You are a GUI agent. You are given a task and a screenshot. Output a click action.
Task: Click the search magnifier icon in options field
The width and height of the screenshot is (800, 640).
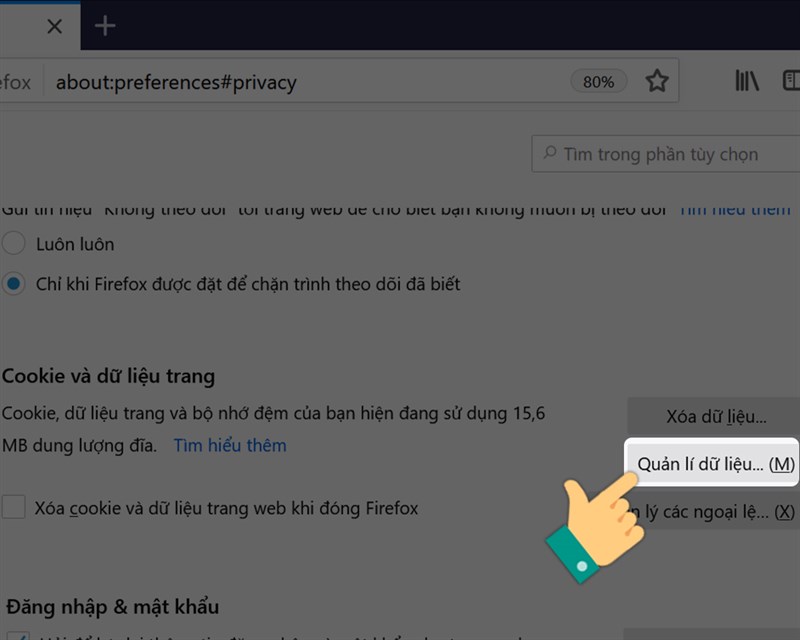tap(549, 153)
